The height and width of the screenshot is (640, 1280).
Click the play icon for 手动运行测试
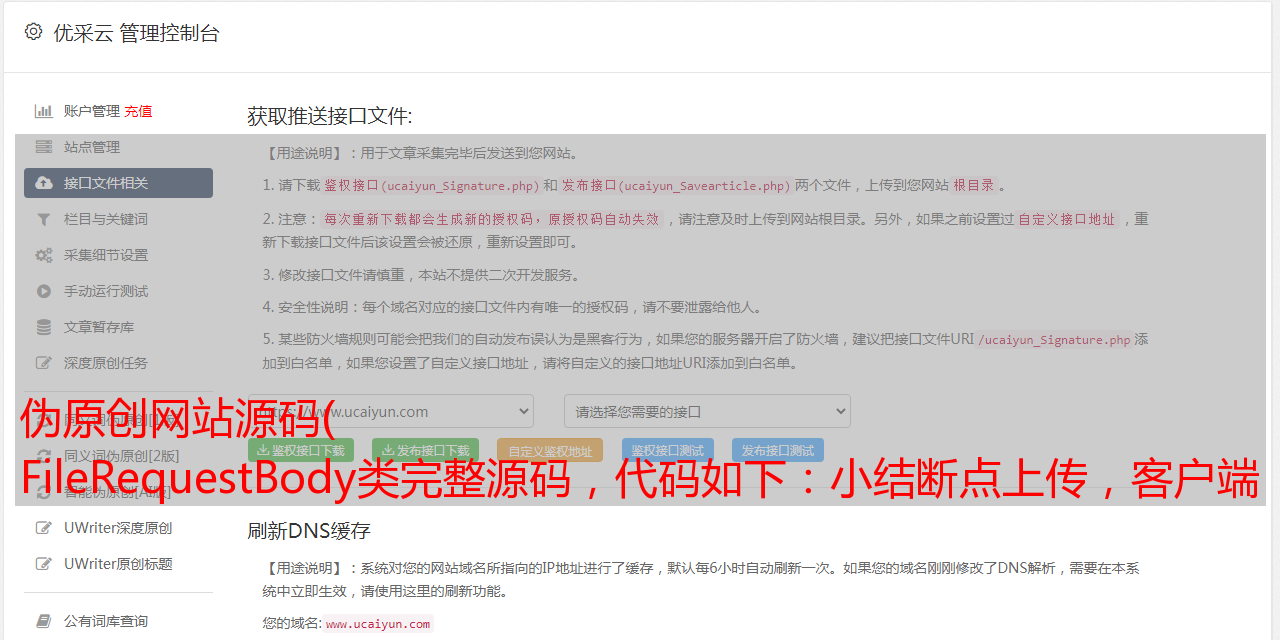pyautogui.click(x=44, y=291)
